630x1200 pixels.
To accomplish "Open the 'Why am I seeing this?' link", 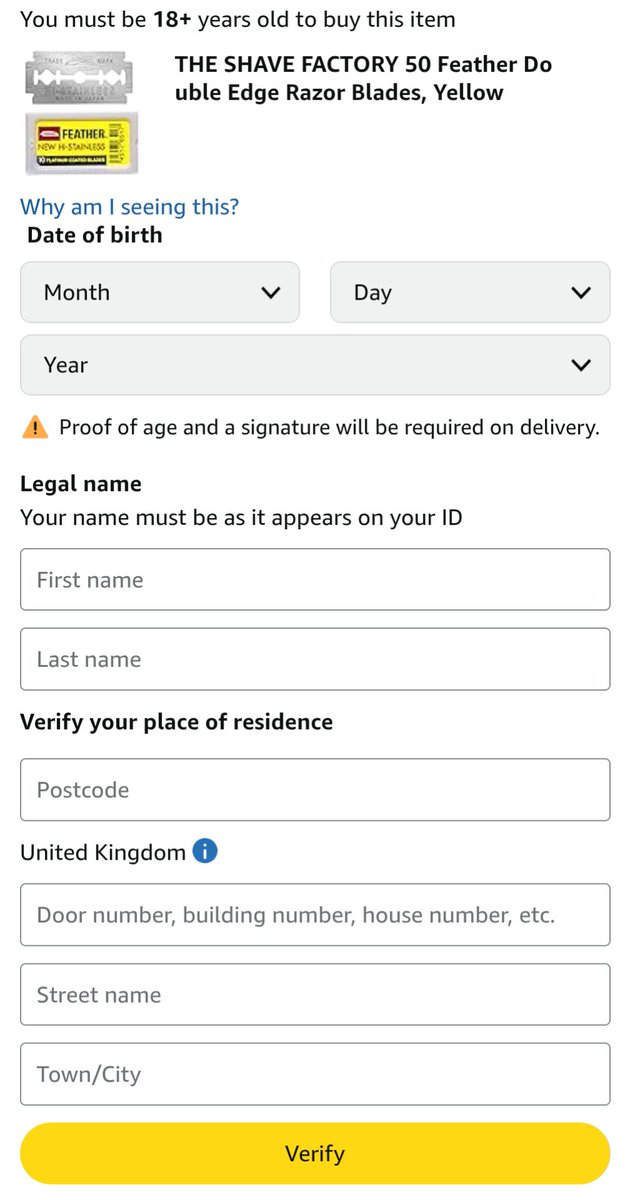I will (x=130, y=207).
